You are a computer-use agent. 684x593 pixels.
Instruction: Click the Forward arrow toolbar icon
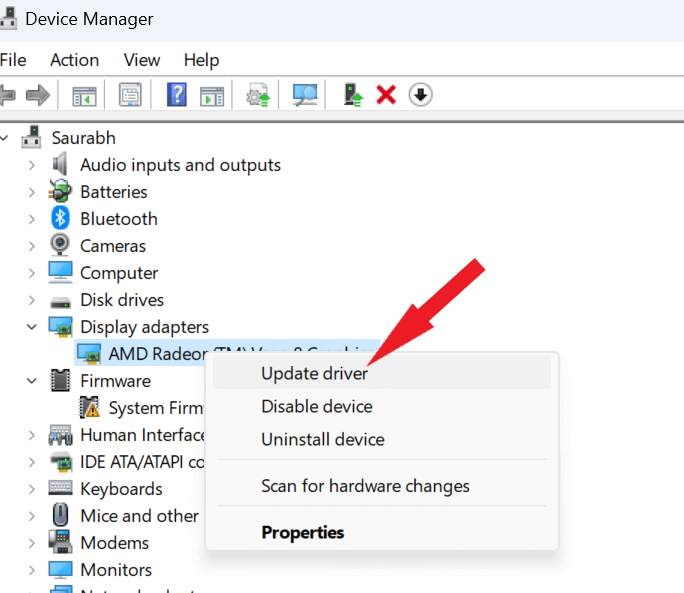click(x=38, y=95)
